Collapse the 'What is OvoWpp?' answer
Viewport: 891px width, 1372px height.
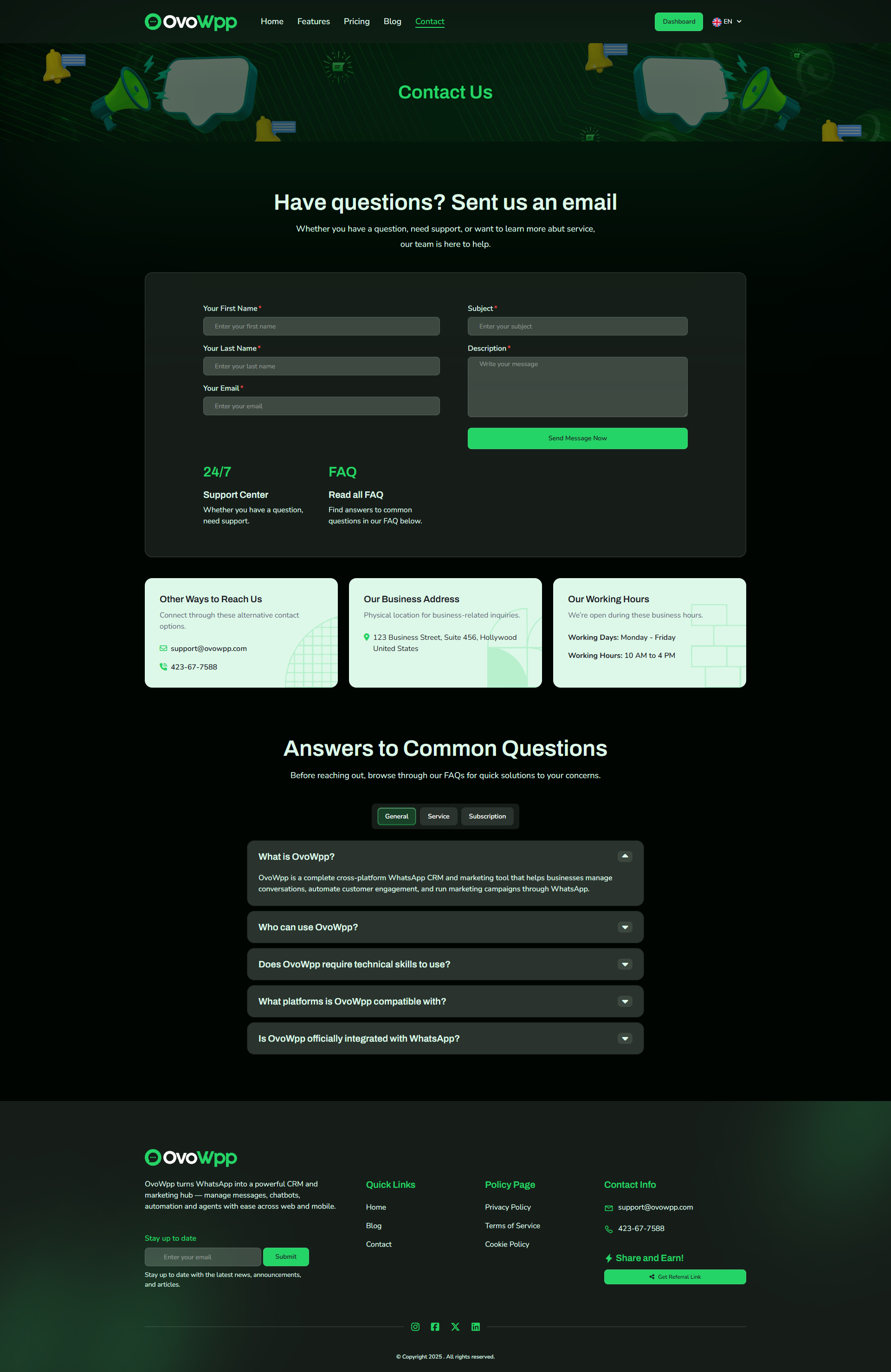click(x=625, y=856)
